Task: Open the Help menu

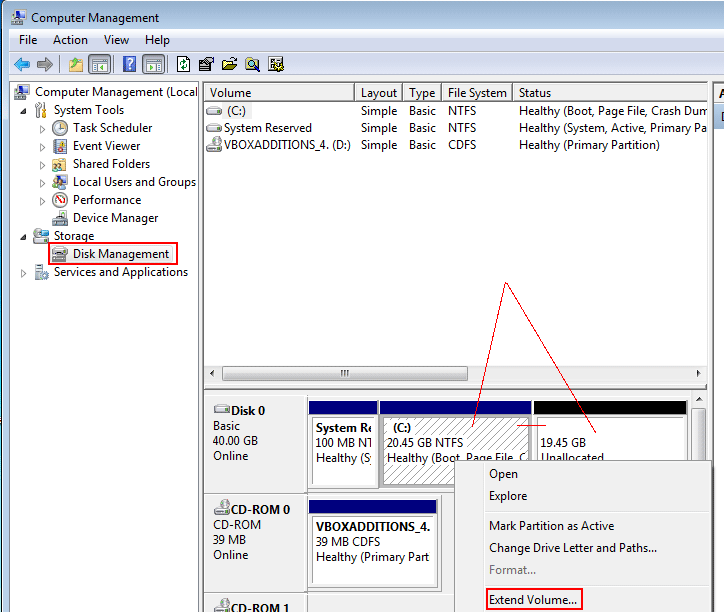Action: tap(157, 40)
